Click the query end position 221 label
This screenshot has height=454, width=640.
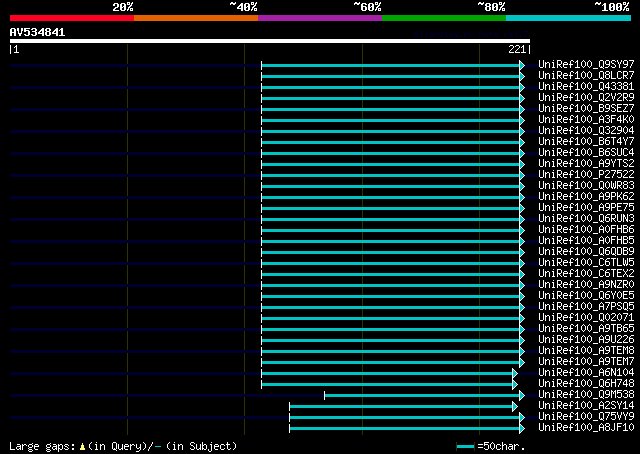coord(517,49)
